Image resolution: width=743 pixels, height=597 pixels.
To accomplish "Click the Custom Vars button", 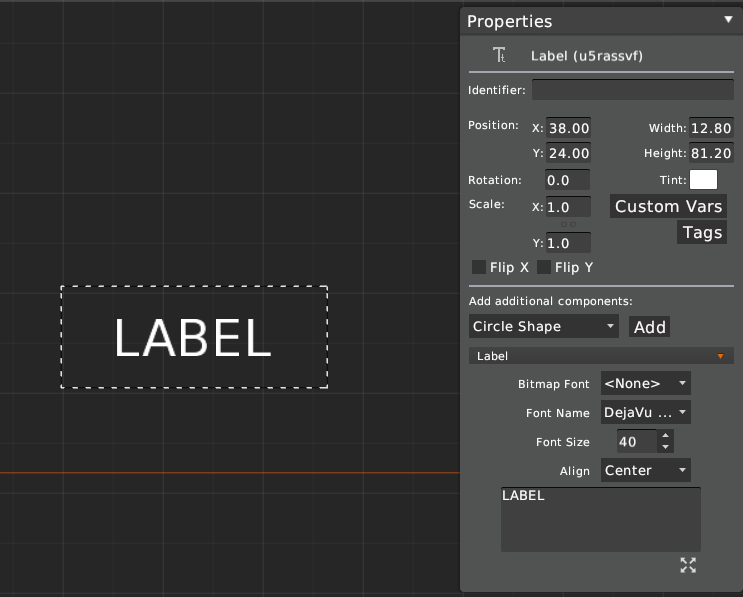I will point(668,206).
